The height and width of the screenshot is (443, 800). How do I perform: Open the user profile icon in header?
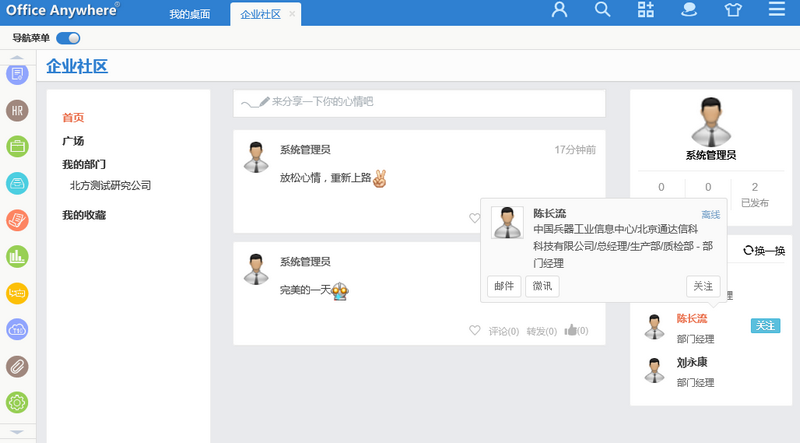(559, 11)
